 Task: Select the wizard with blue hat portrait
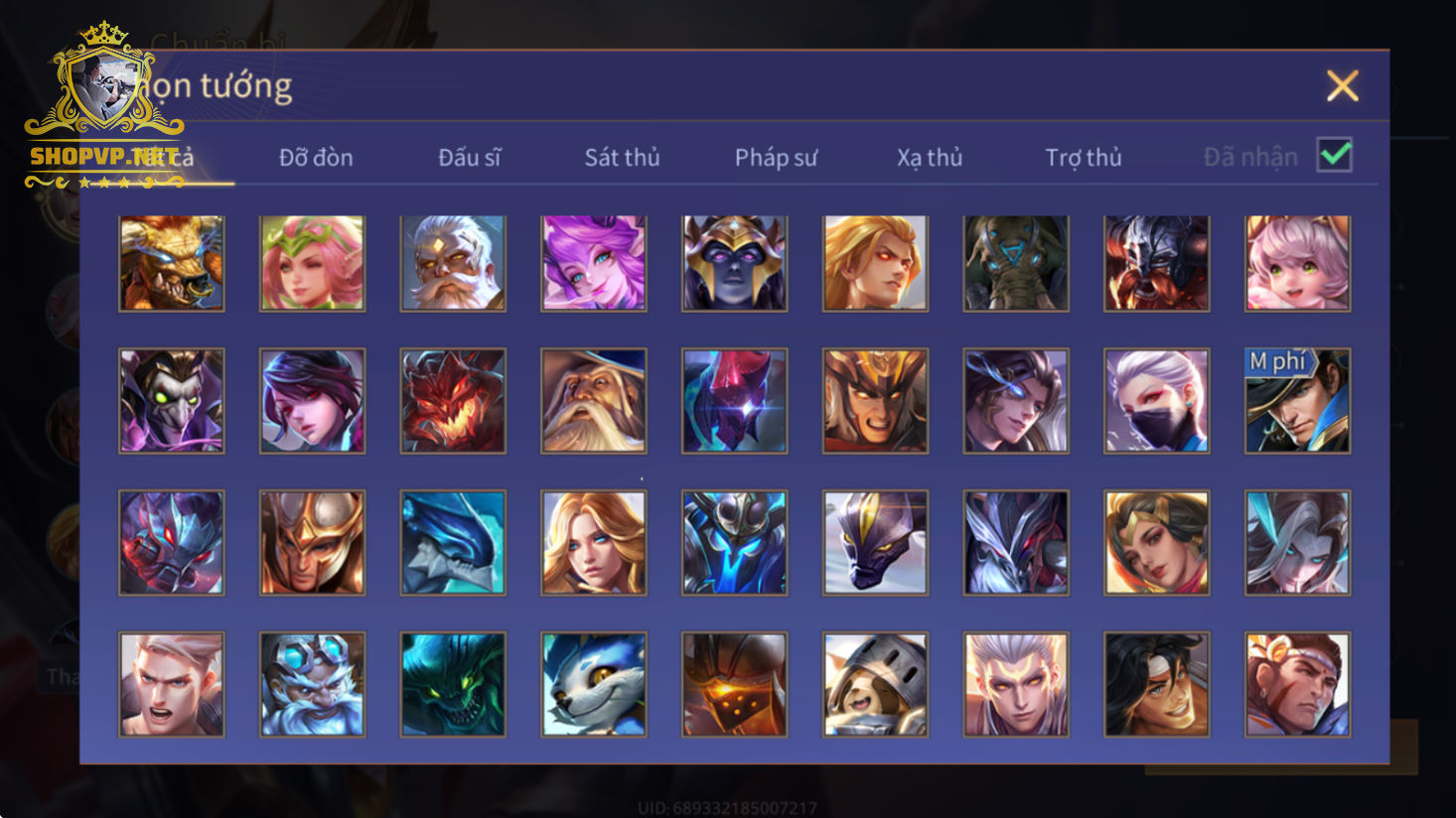pos(594,401)
